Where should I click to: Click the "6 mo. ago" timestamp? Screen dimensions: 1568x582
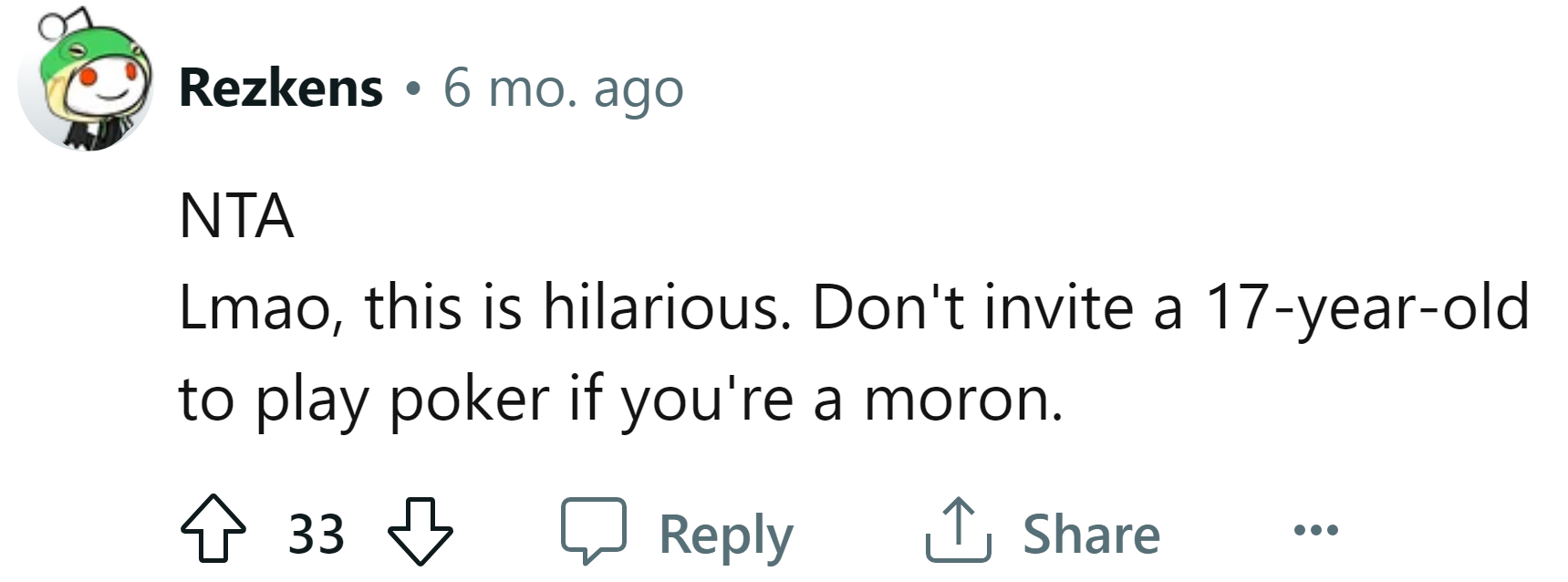coord(563,89)
